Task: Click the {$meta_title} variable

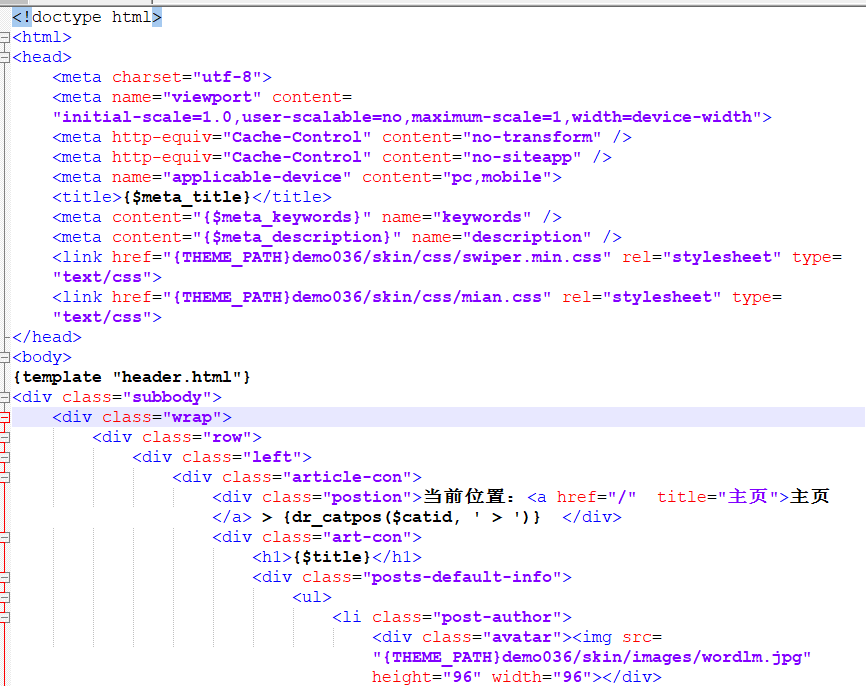Action: 187,197
